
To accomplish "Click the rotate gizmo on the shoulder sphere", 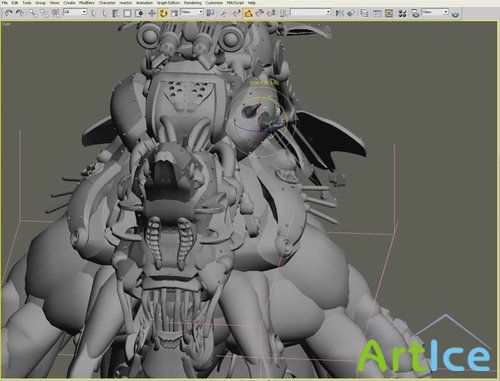I will 261,122.
